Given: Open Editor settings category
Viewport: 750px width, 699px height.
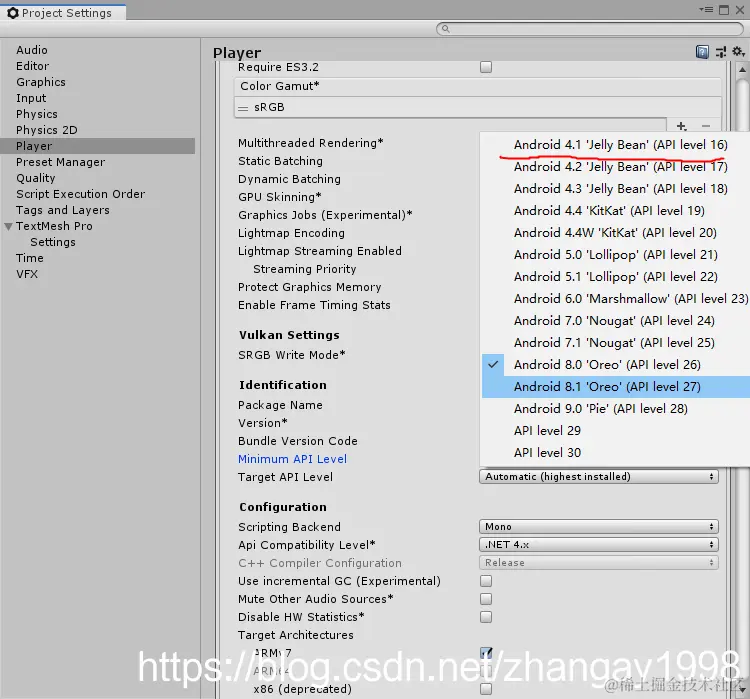Looking at the screenshot, I should click(33, 66).
